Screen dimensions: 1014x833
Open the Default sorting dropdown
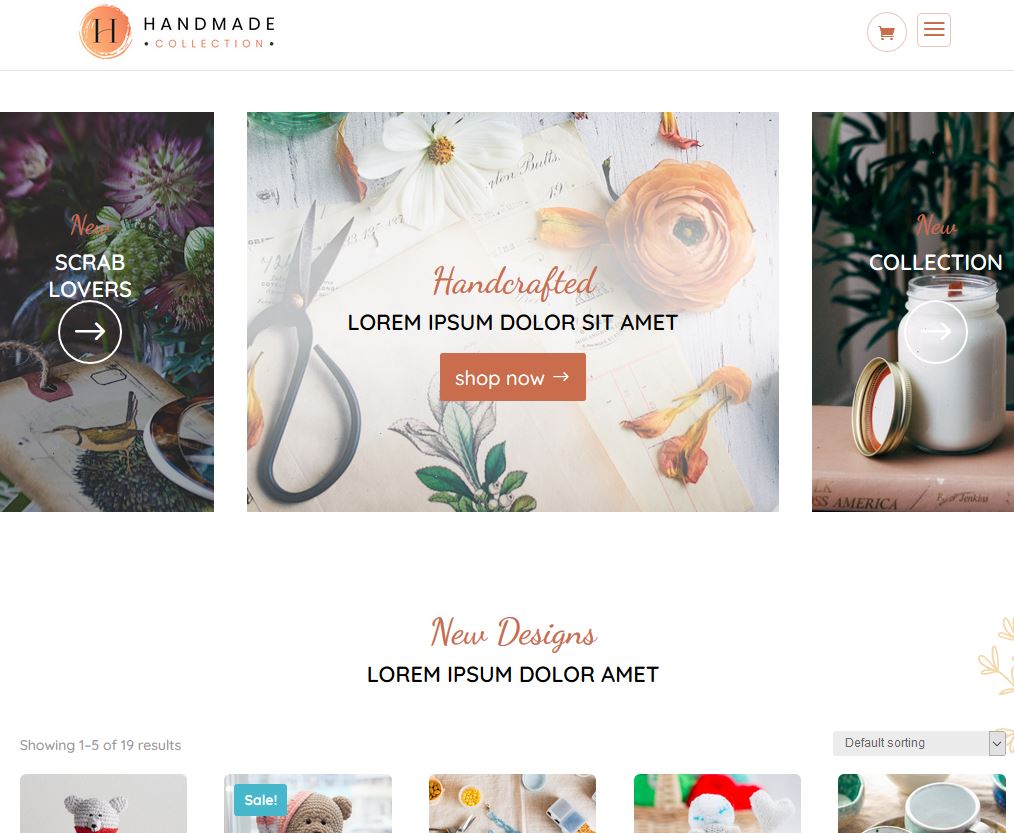coord(918,743)
